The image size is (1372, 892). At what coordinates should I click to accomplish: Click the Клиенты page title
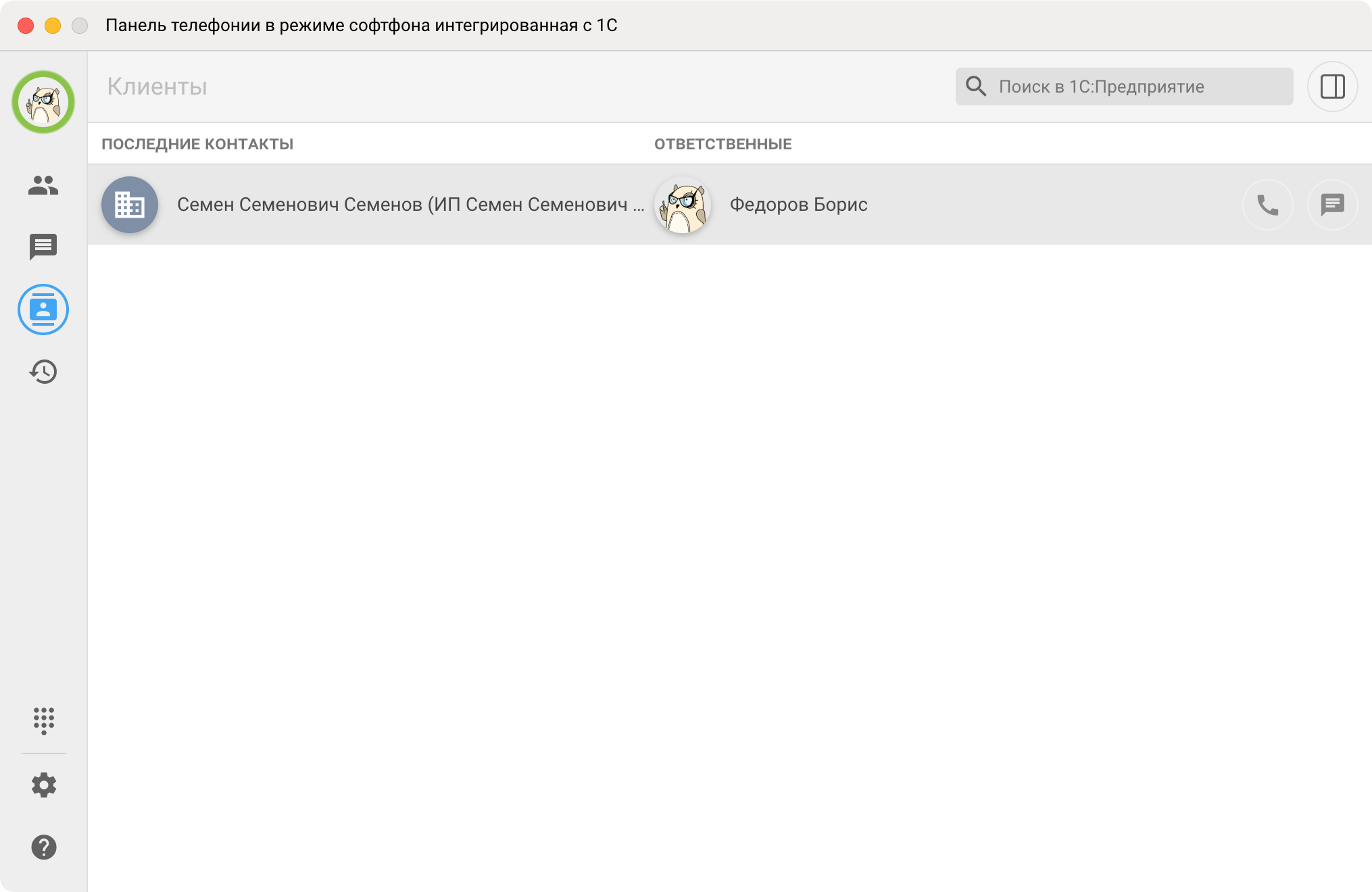pos(157,86)
